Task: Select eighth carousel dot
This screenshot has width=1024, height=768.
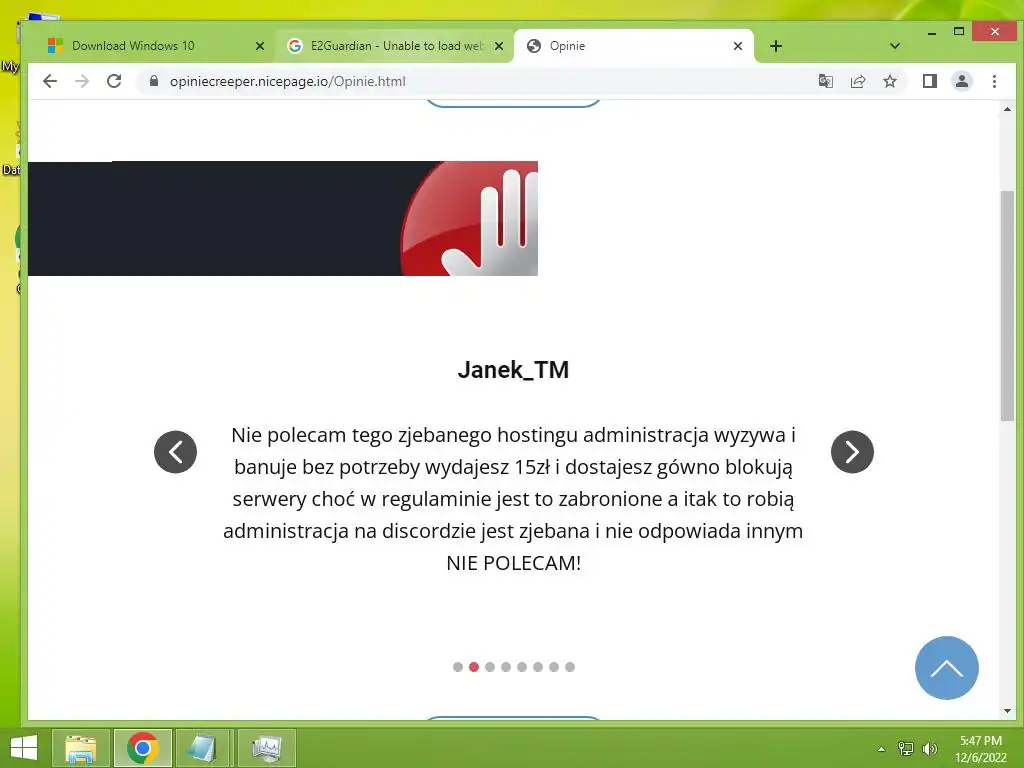Action: (569, 667)
